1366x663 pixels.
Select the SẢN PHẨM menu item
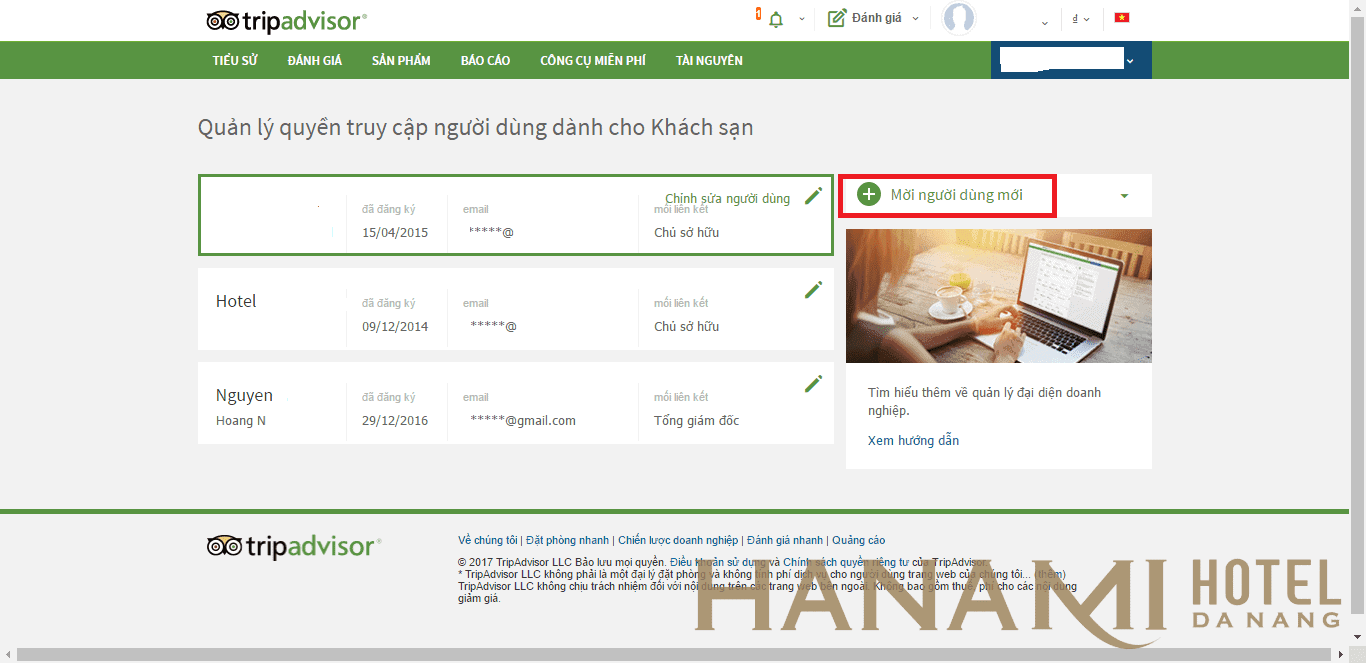[x=401, y=60]
